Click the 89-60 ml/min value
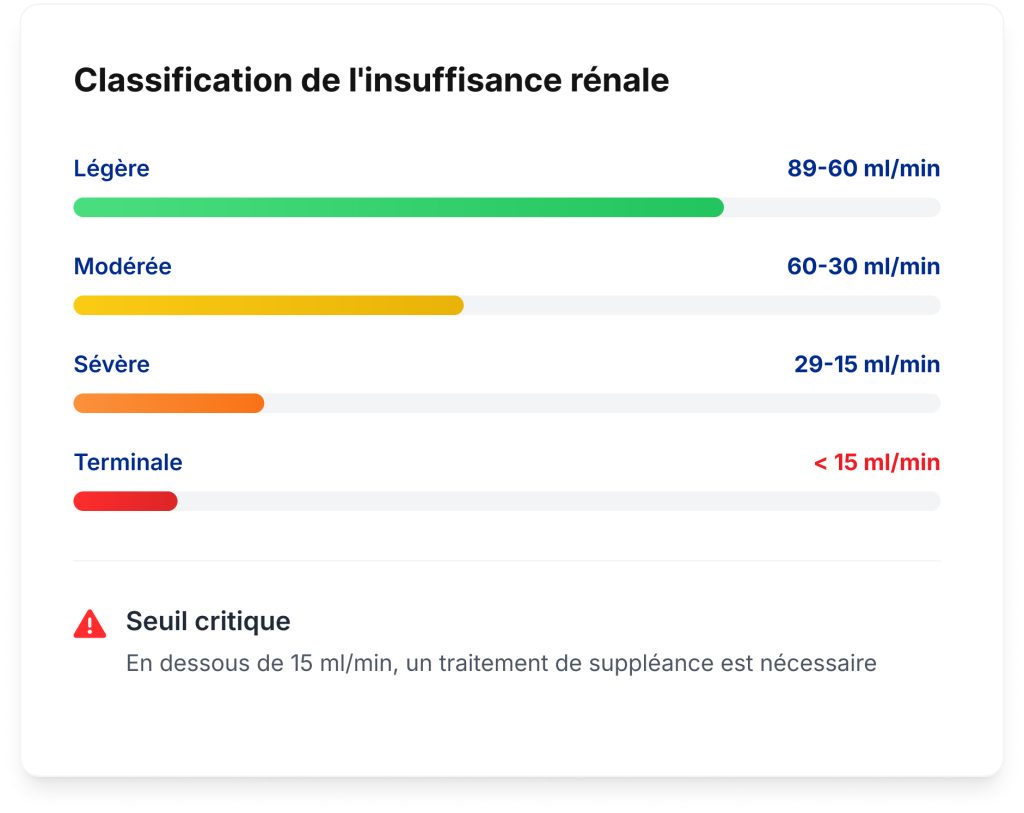This screenshot has width=1024, height=813. click(863, 168)
